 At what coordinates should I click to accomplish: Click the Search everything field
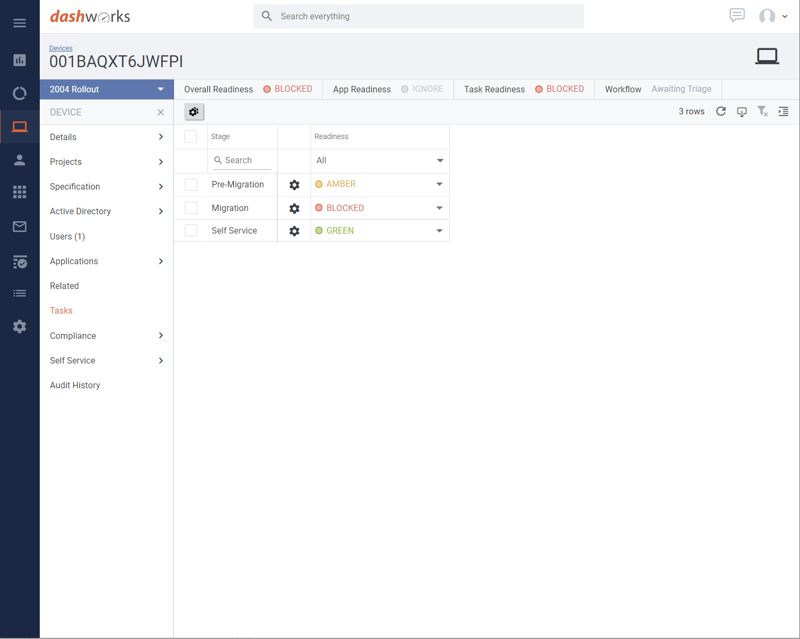[x=418, y=16]
